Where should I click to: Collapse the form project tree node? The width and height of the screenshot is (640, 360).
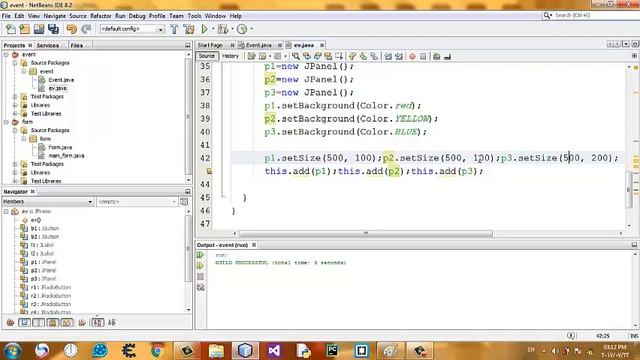point(6,122)
